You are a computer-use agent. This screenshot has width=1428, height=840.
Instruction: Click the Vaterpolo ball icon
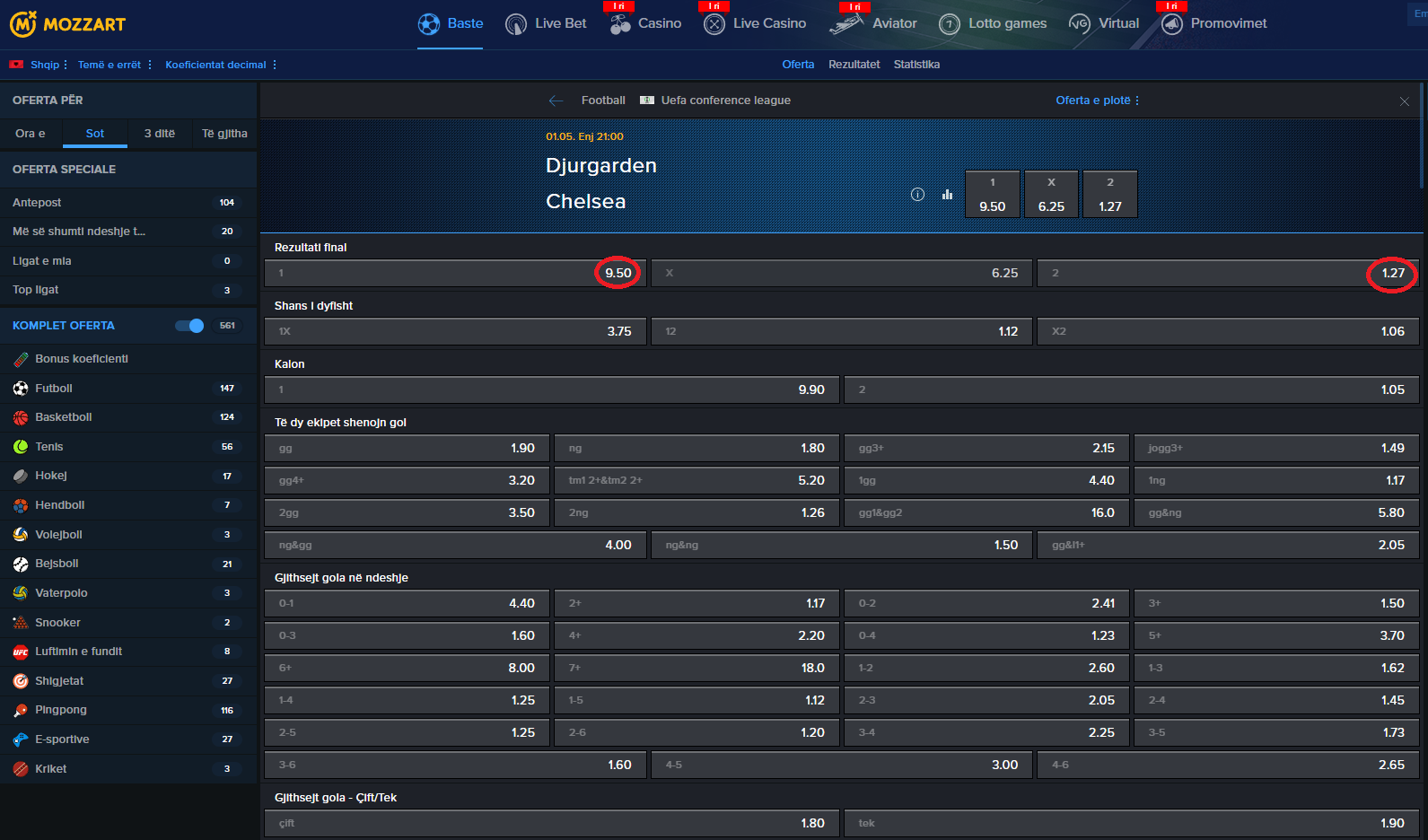coord(21,593)
